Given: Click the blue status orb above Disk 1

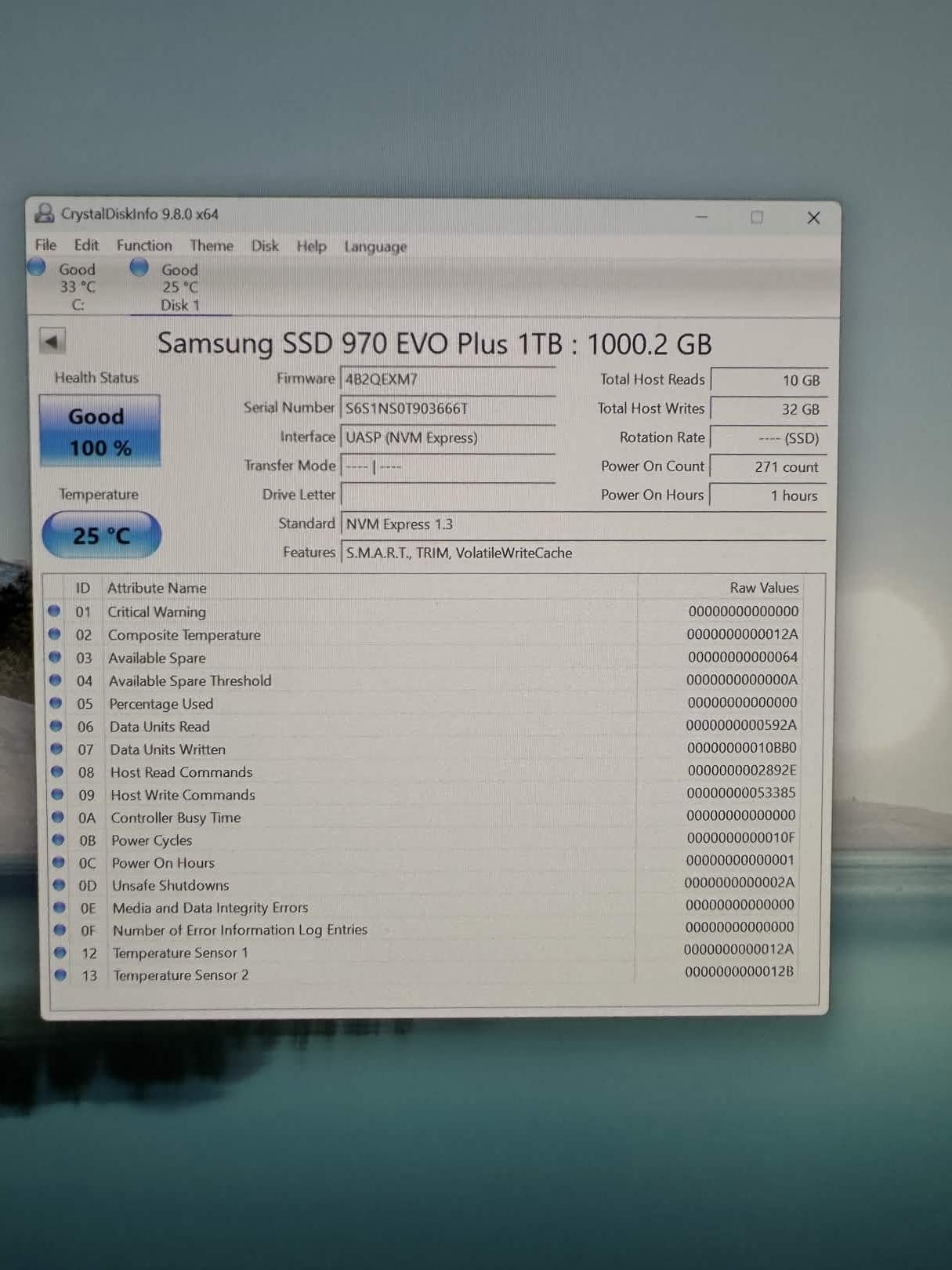Looking at the screenshot, I should click(139, 267).
